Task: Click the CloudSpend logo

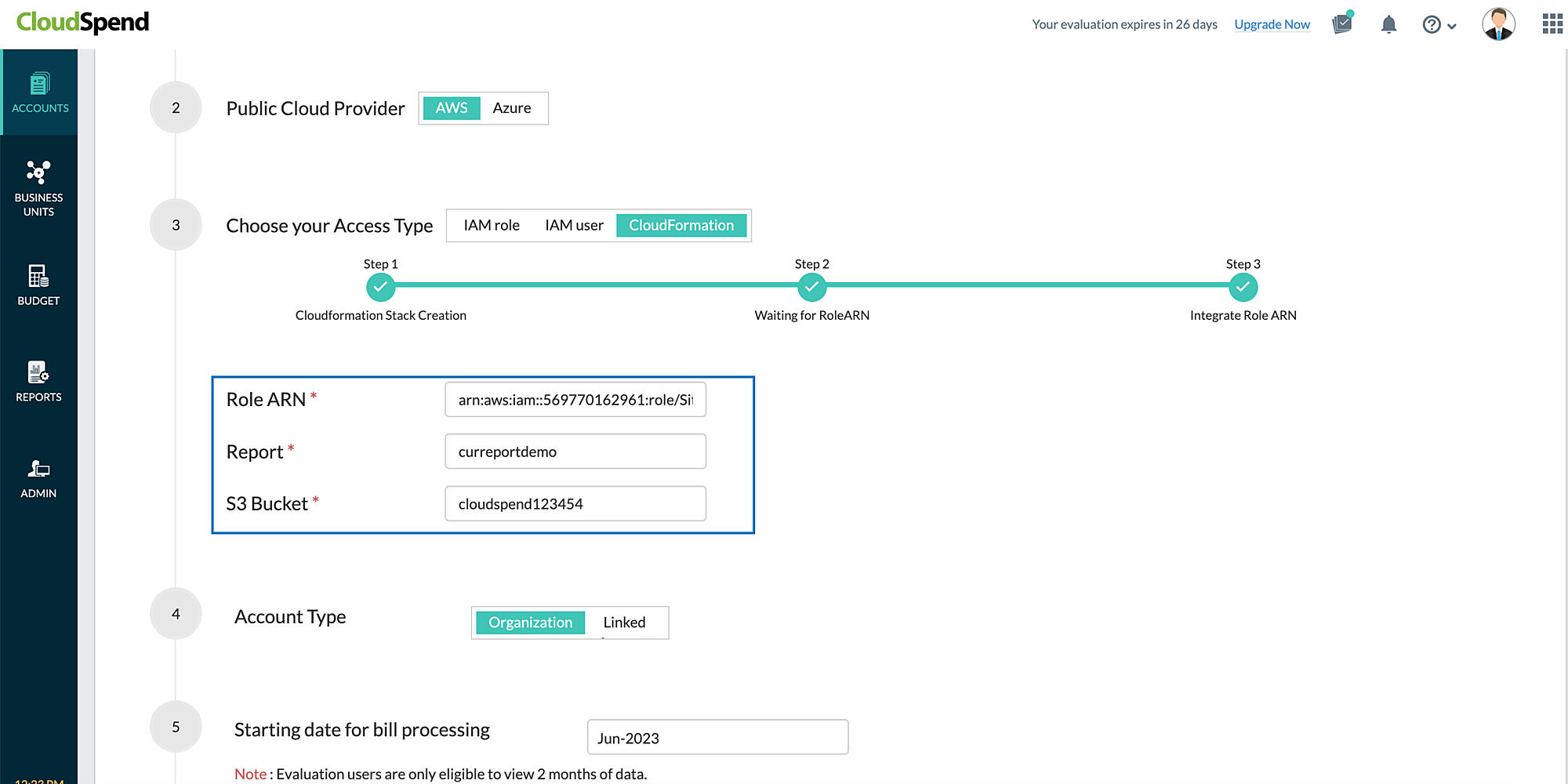Action: pos(82,22)
